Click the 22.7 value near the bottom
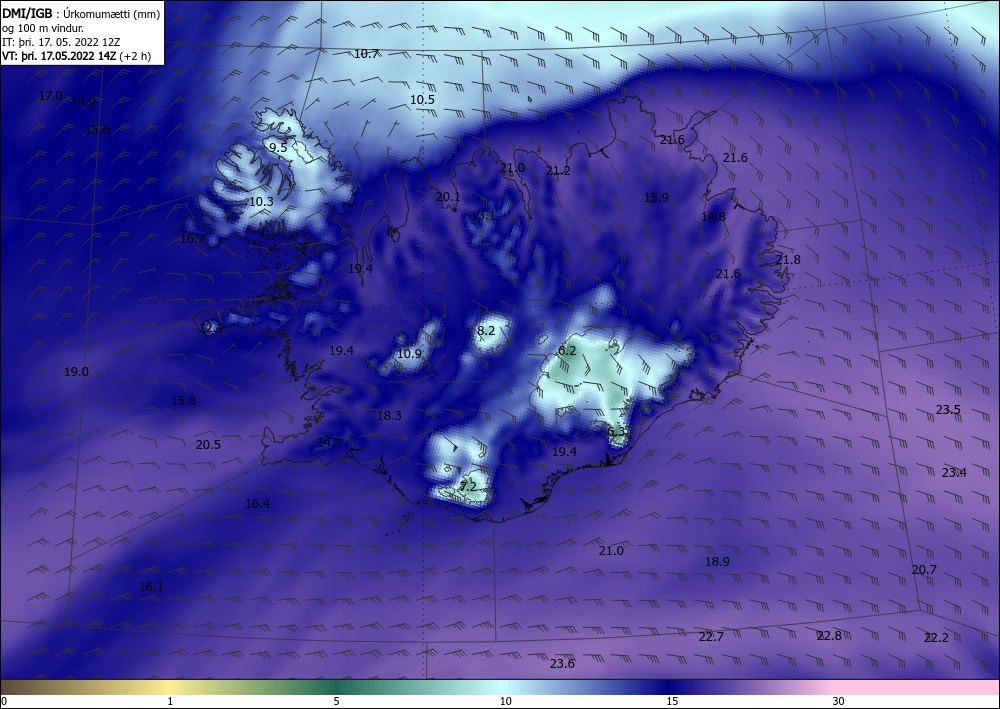 711,637
